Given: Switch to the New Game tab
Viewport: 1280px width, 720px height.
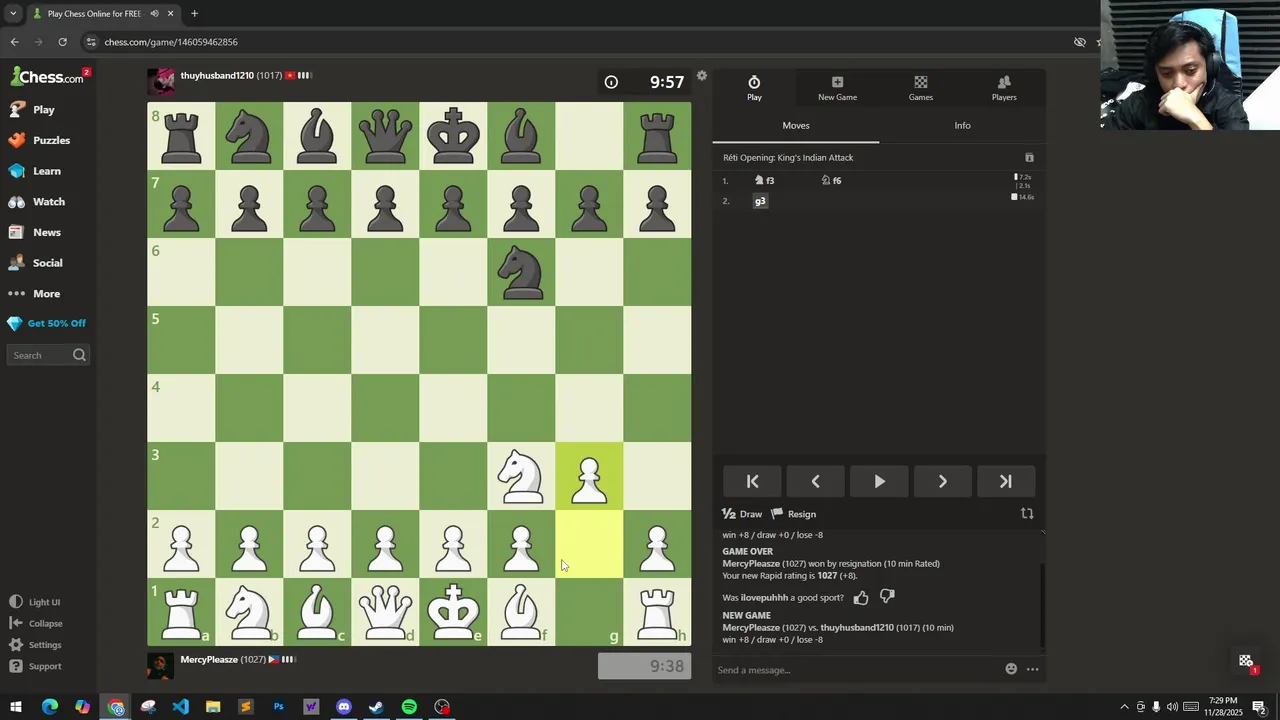Looking at the screenshot, I should pyautogui.click(x=837, y=88).
